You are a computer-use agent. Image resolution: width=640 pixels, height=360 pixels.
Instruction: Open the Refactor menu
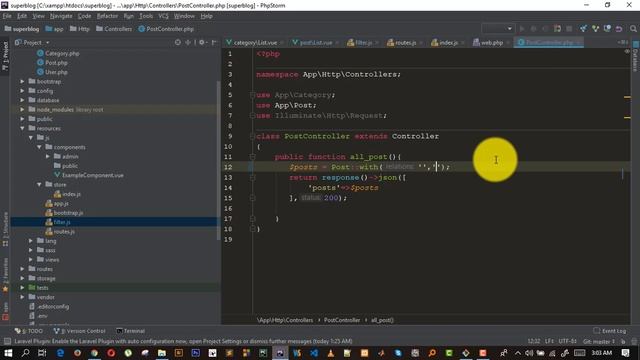[x=107, y=16]
